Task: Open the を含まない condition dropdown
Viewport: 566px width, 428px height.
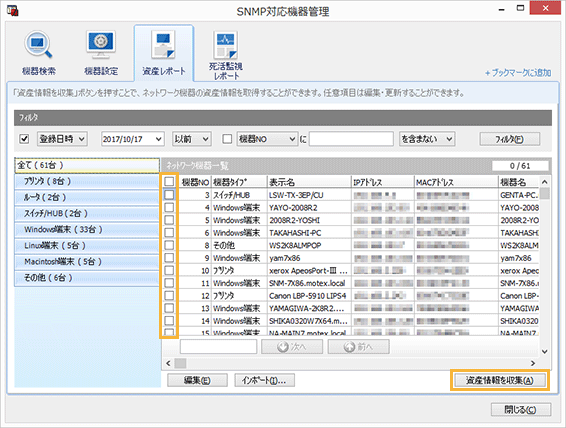Action: pyautogui.click(x=427, y=139)
